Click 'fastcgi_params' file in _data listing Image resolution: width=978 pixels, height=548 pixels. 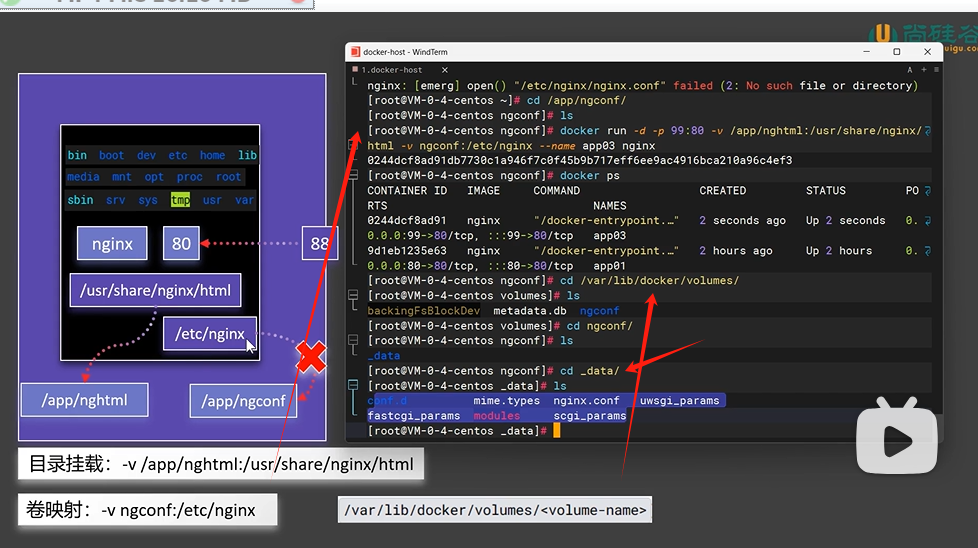[414, 416]
